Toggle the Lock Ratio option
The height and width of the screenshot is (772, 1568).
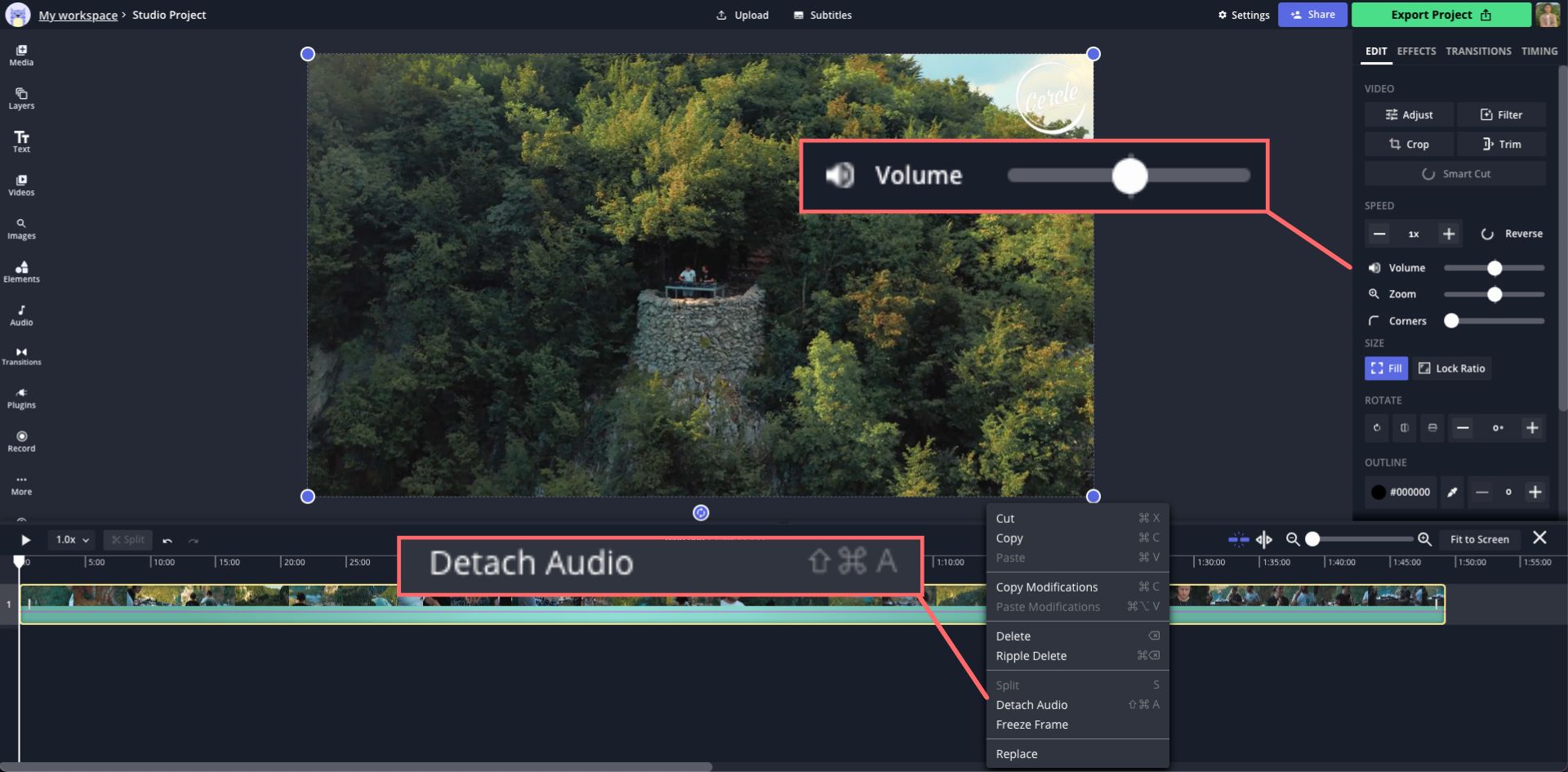tap(1451, 368)
